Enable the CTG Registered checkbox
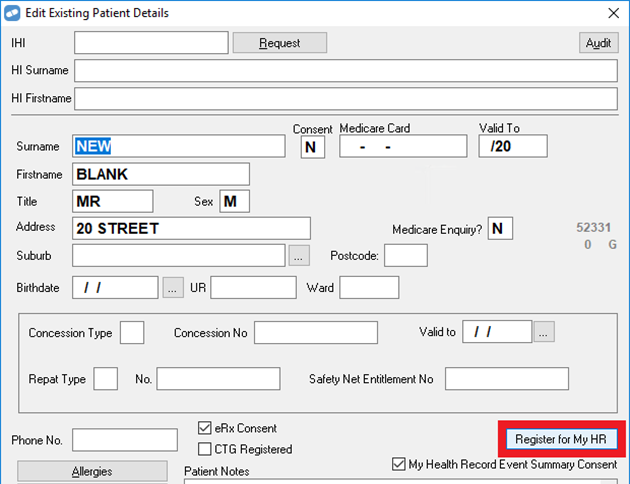This screenshot has width=630, height=484. point(205,449)
